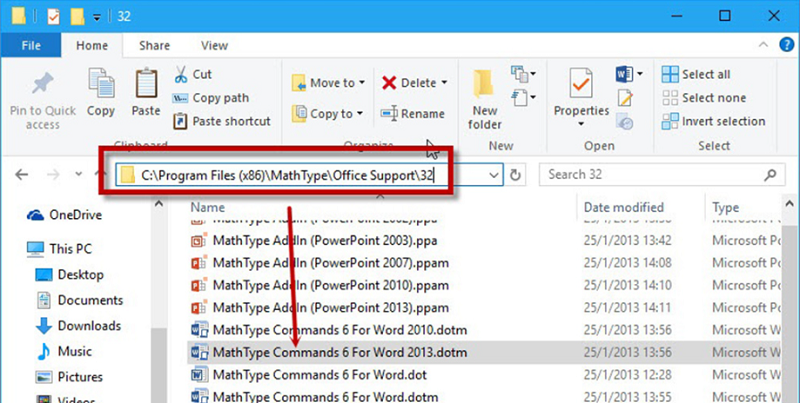Click the Copy icon in Clipboard group

101,85
